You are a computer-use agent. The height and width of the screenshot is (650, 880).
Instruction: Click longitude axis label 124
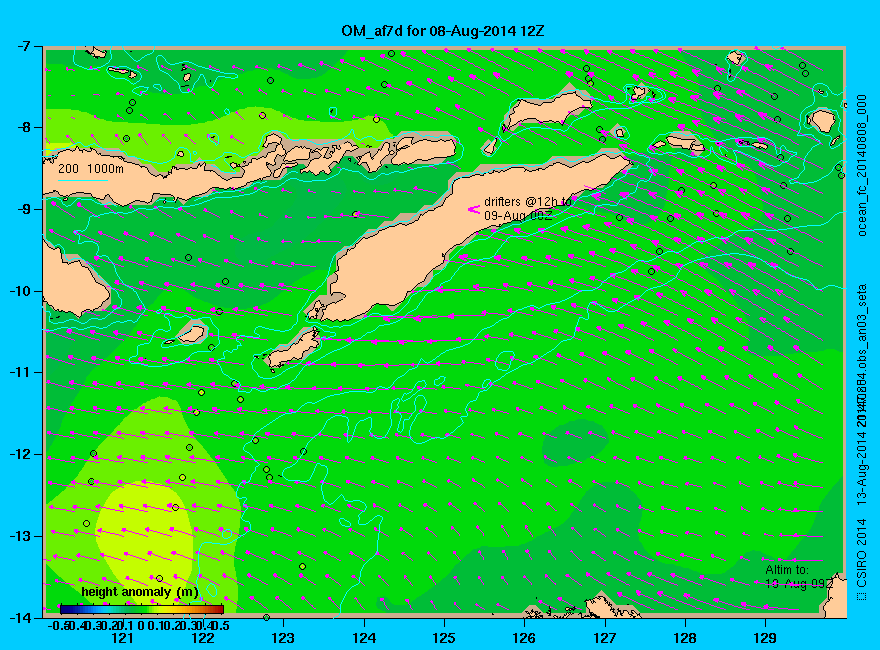[x=364, y=638]
